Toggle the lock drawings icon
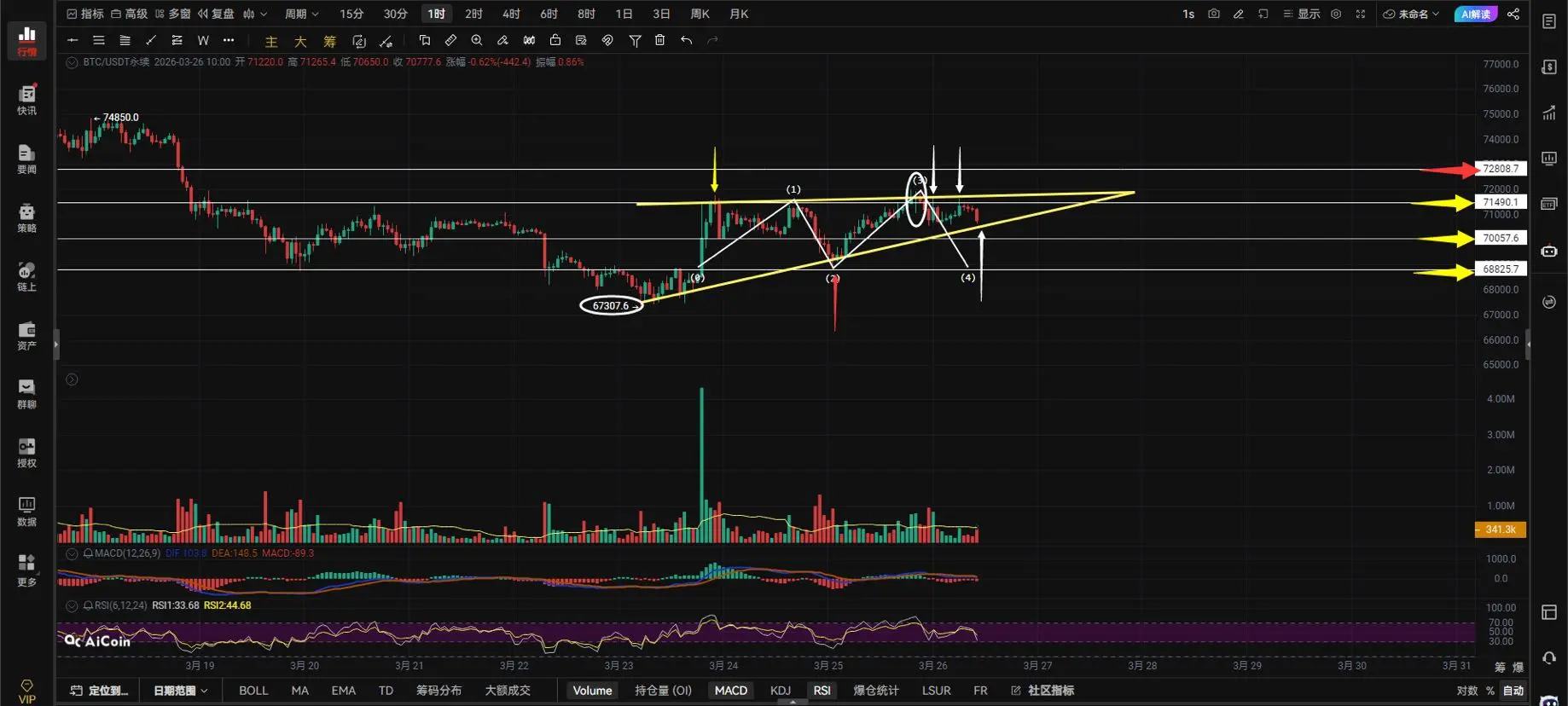Viewport: 1568px width, 706px height. [x=555, y=40]
